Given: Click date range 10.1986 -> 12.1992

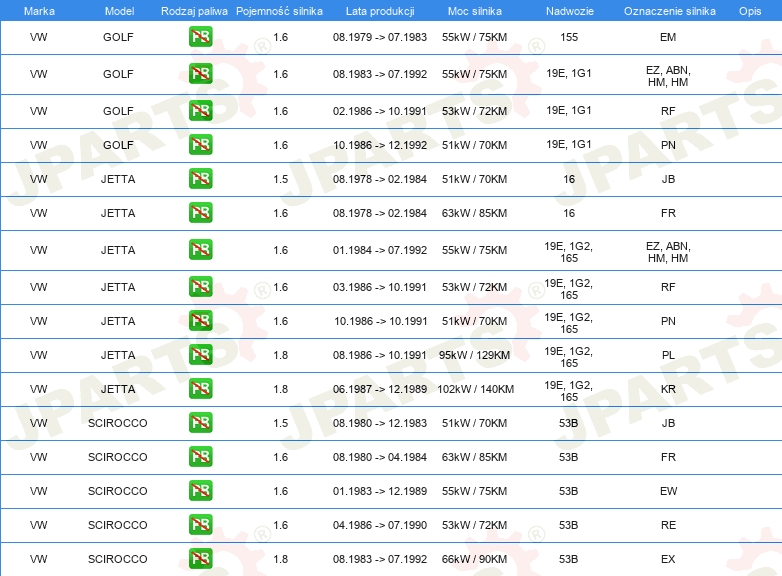Looking at the screenshot, I should (380, 145).
